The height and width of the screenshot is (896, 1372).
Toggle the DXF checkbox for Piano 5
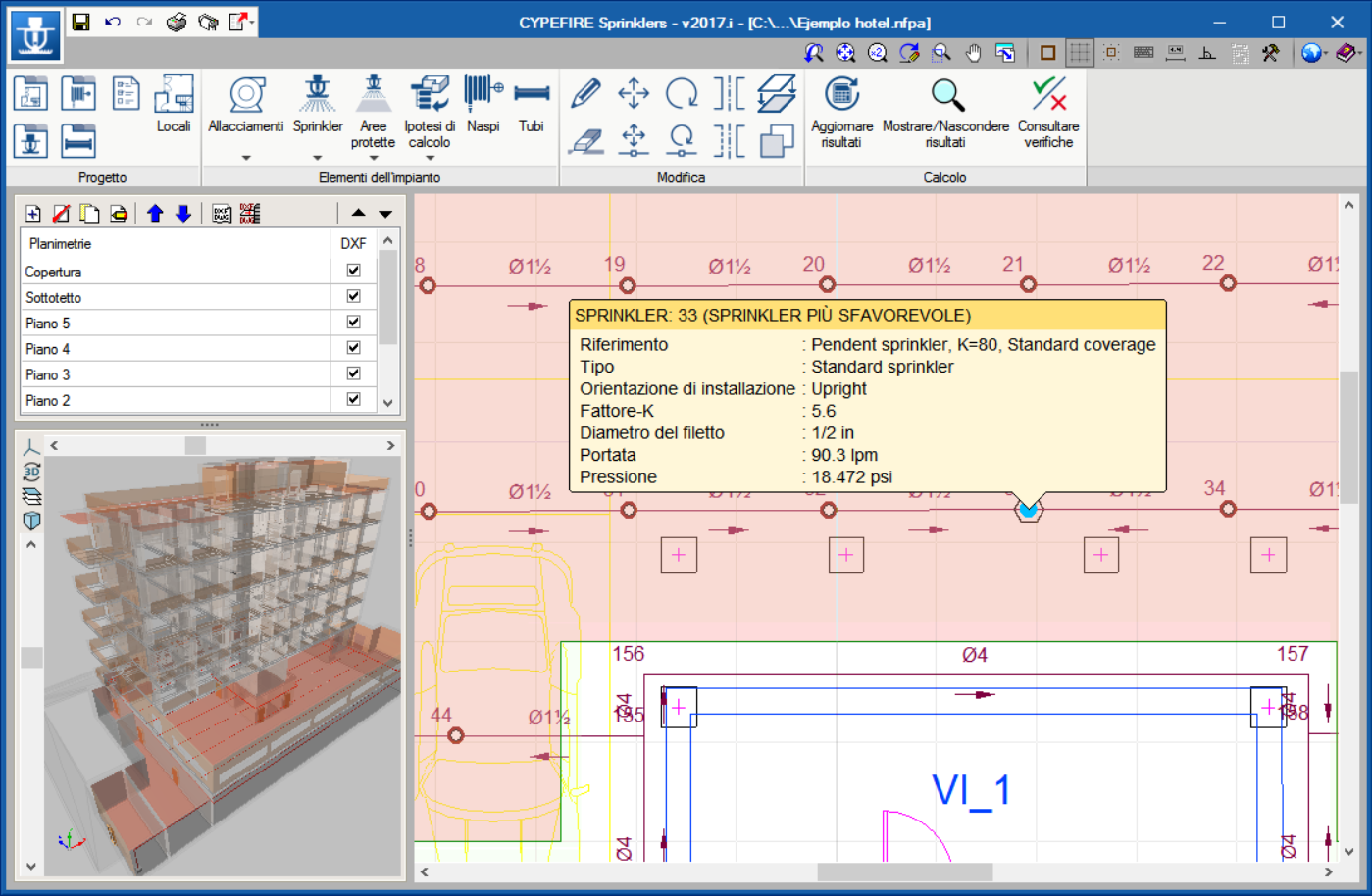point(354,322)
